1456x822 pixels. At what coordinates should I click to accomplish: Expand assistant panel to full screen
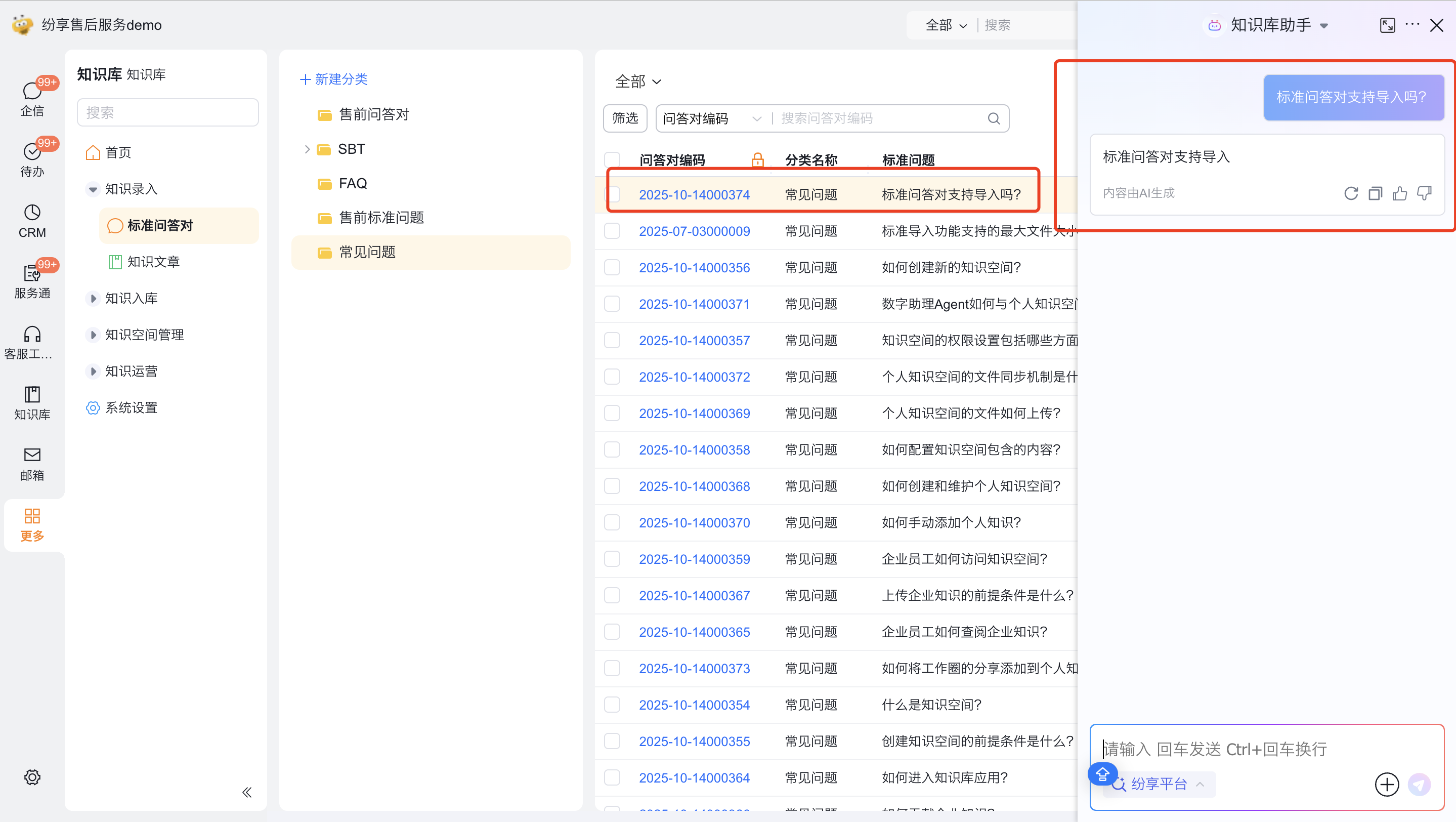[x=1387, y=25]
